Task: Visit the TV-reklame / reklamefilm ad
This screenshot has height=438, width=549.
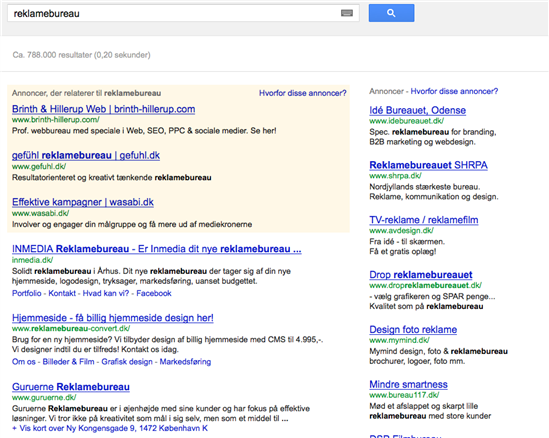Action: click(424, 220)
